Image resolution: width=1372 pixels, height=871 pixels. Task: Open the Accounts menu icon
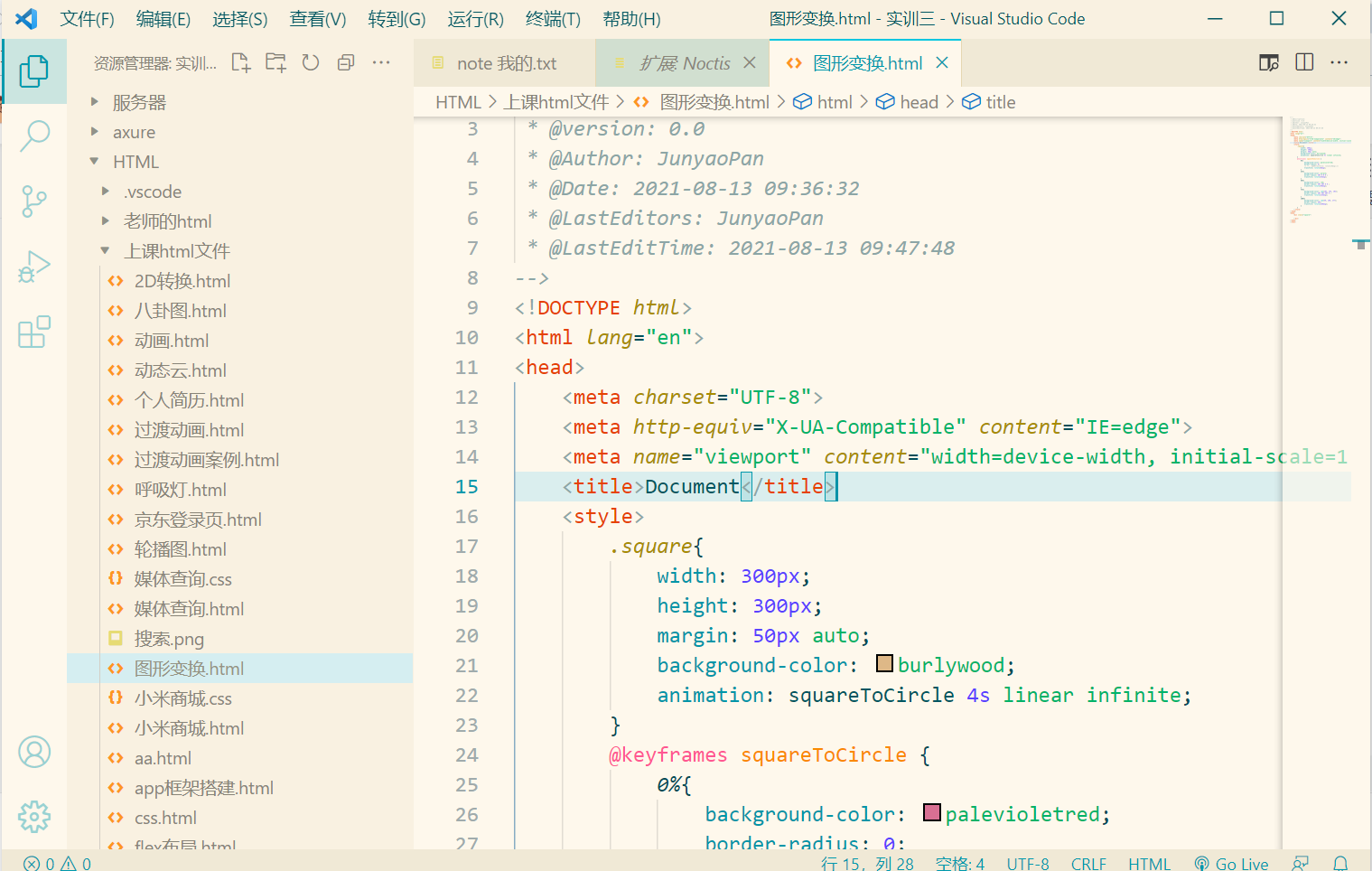34,752
